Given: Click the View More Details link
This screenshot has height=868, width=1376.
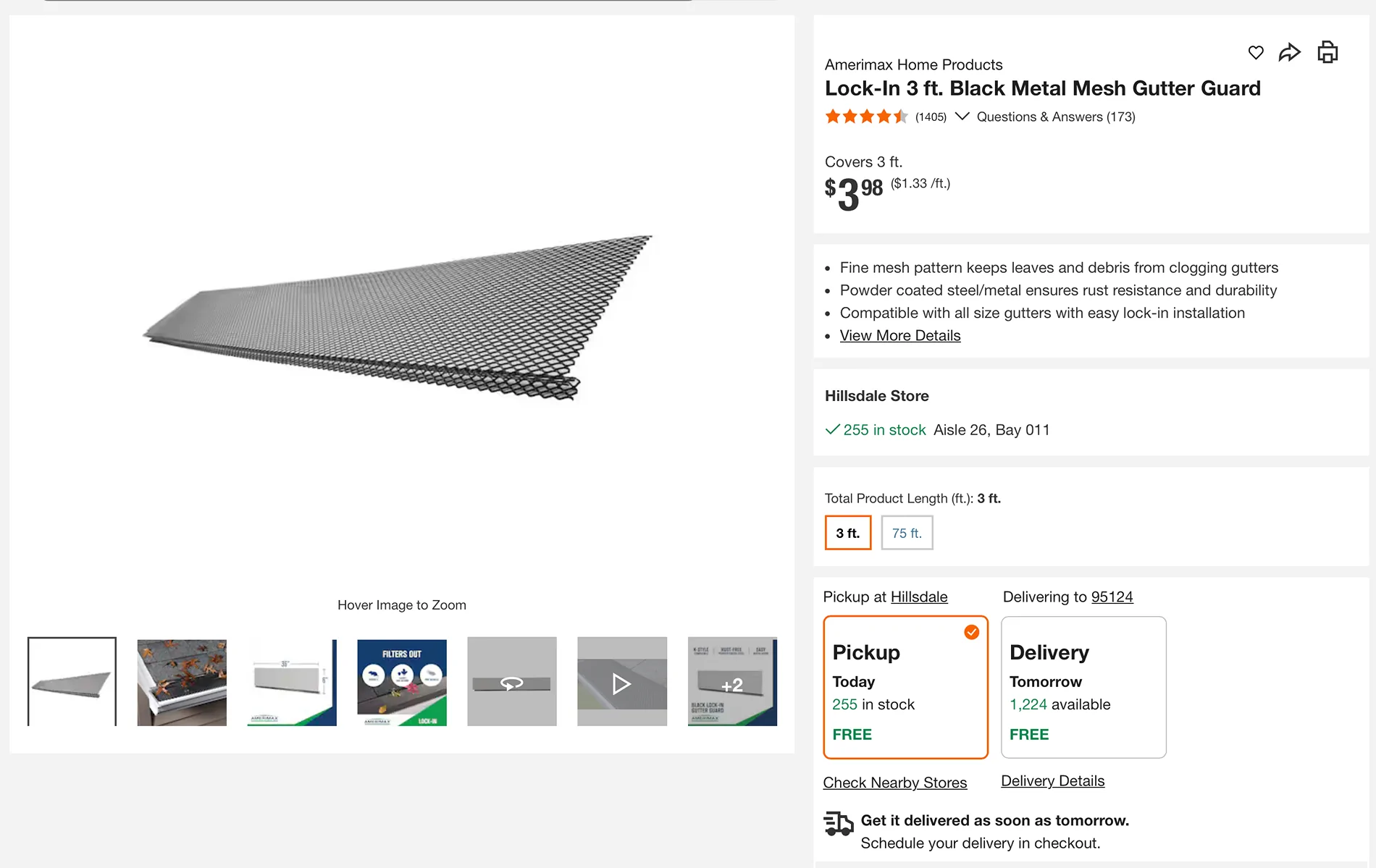Looking at the screenshot, I should point(900,336).
